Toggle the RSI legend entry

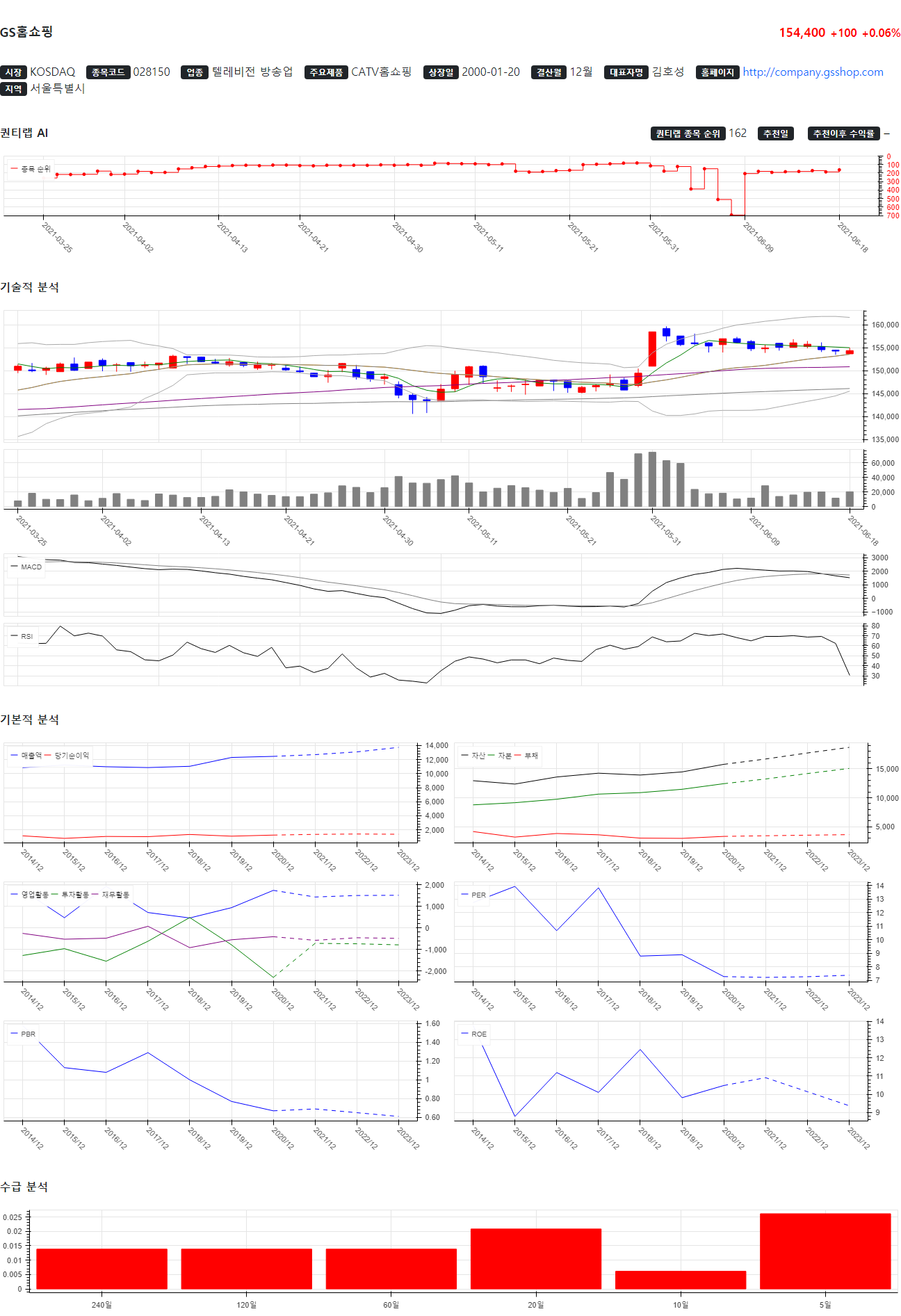point(22,636)
